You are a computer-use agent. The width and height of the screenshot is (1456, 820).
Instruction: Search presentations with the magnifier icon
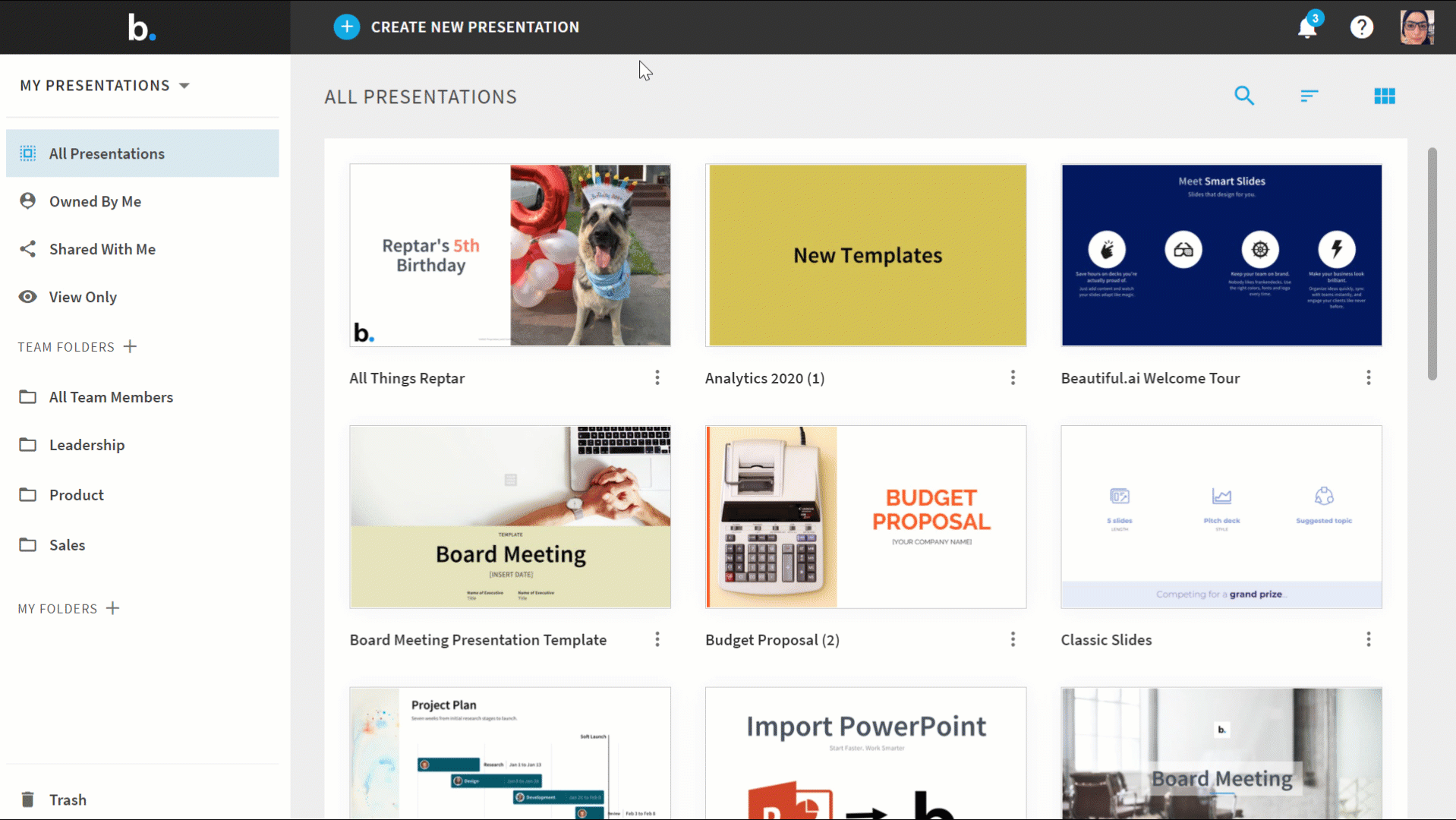tap(1244, 96)
